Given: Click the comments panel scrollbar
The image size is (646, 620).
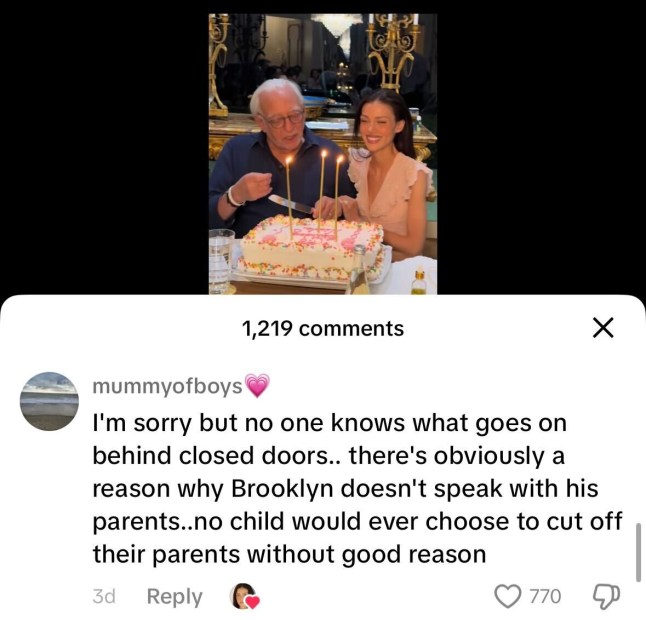Looking at the screenshot, I should pyautogui.click(x=638, y=552).
